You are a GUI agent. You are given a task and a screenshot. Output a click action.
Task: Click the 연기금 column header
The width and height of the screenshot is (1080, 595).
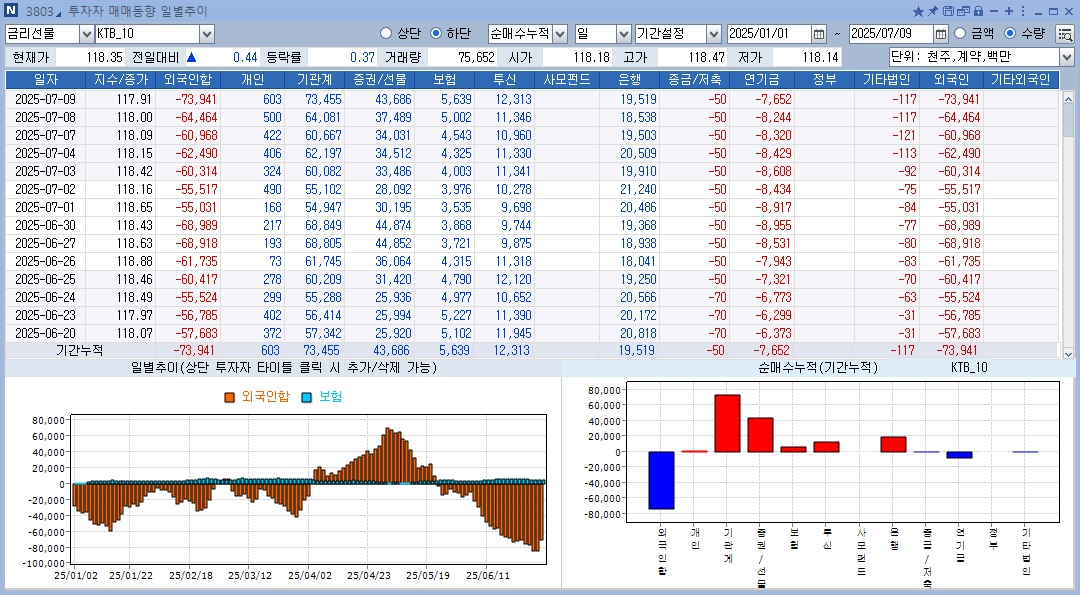762,80
